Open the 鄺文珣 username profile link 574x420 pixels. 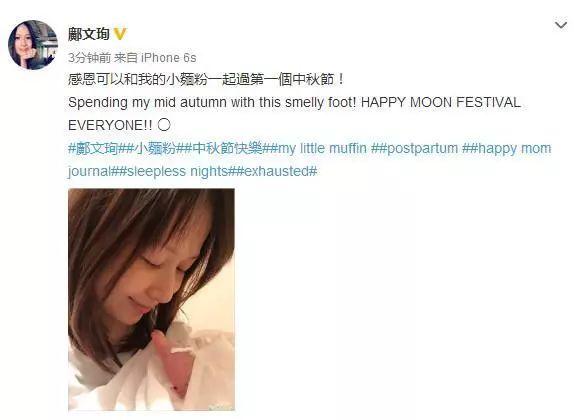pos(89,34)
